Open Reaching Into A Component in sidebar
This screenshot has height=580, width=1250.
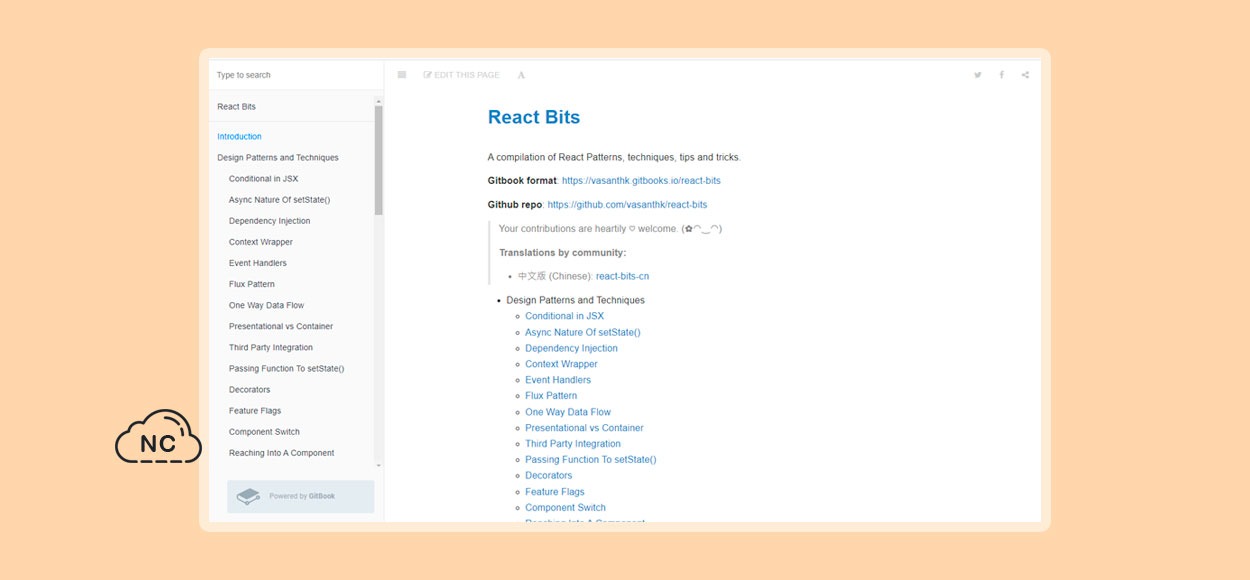(281, 453)
